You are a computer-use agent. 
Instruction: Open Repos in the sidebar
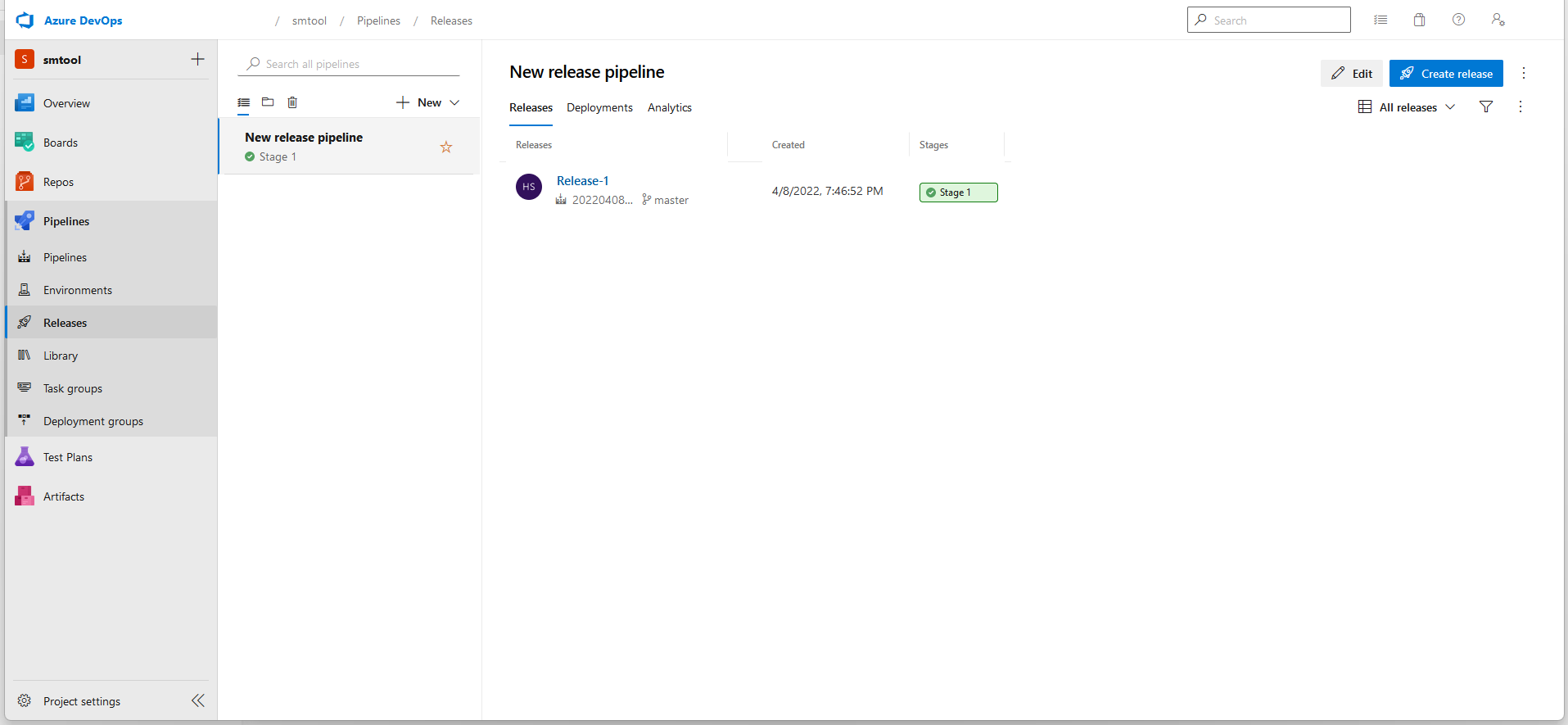click(58, 182)
